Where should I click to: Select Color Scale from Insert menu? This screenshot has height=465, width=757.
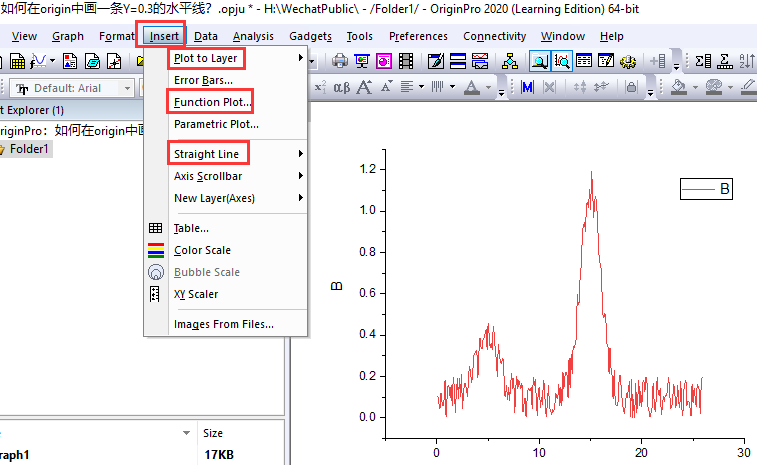pos(201,250)
